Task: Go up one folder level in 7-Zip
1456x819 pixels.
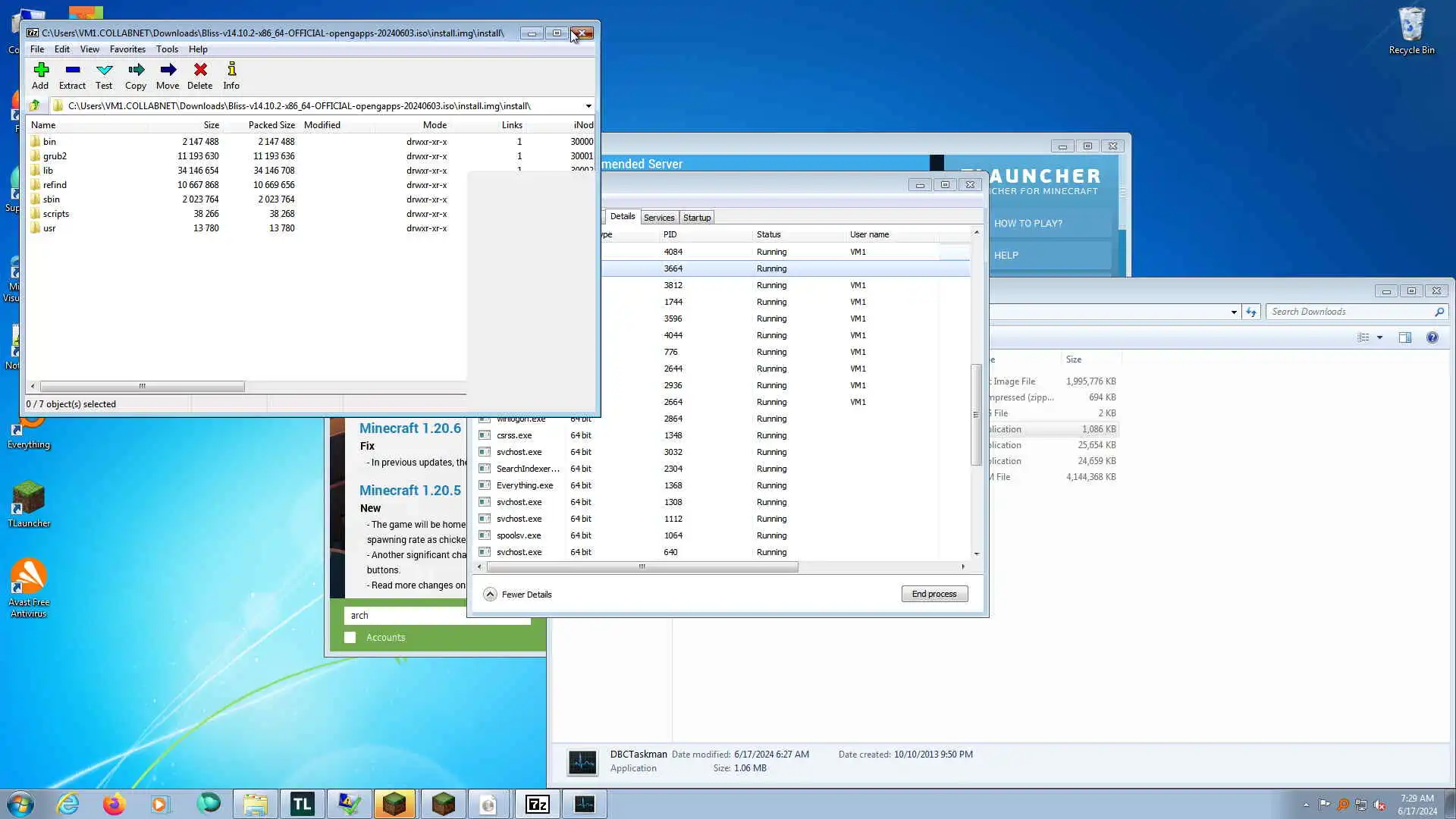Action: pos(35,105)
